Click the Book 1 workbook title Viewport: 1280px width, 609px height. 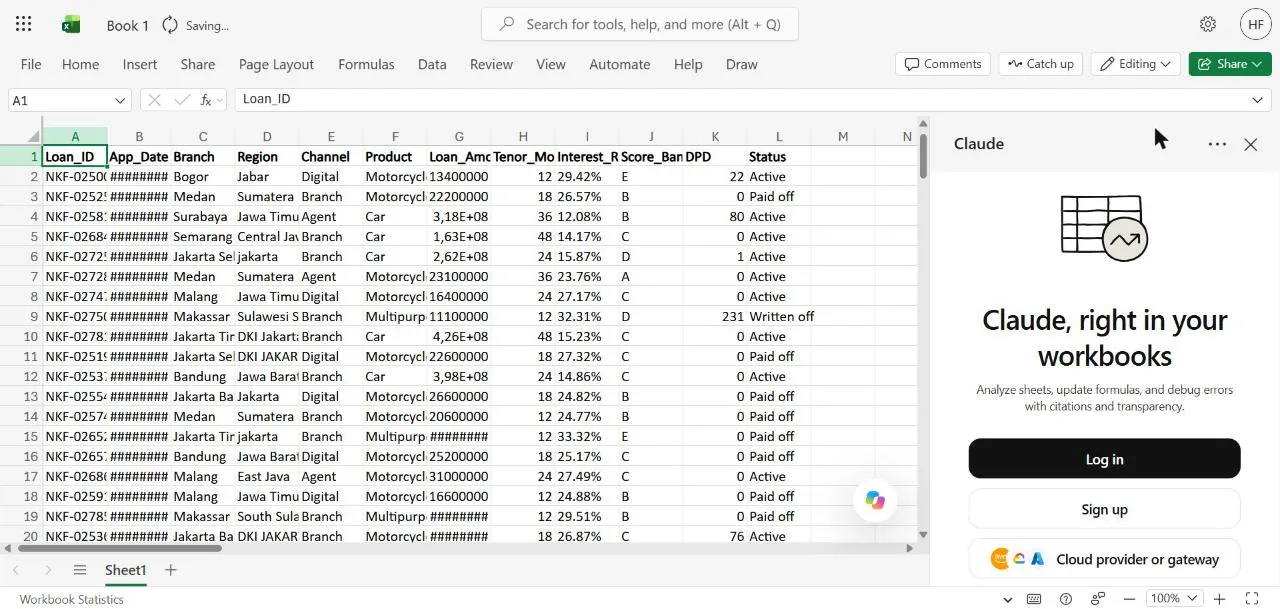(x=128, y=25)
